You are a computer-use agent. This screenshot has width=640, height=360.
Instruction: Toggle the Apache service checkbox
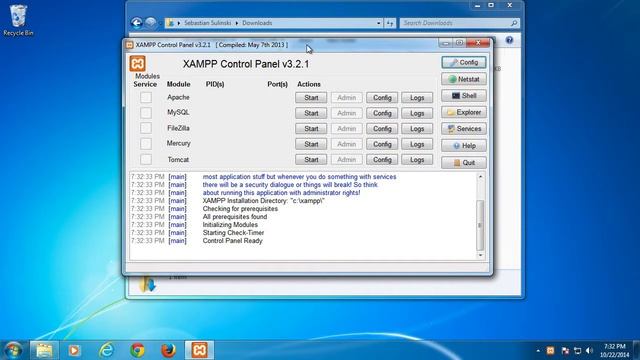(146, 97)
